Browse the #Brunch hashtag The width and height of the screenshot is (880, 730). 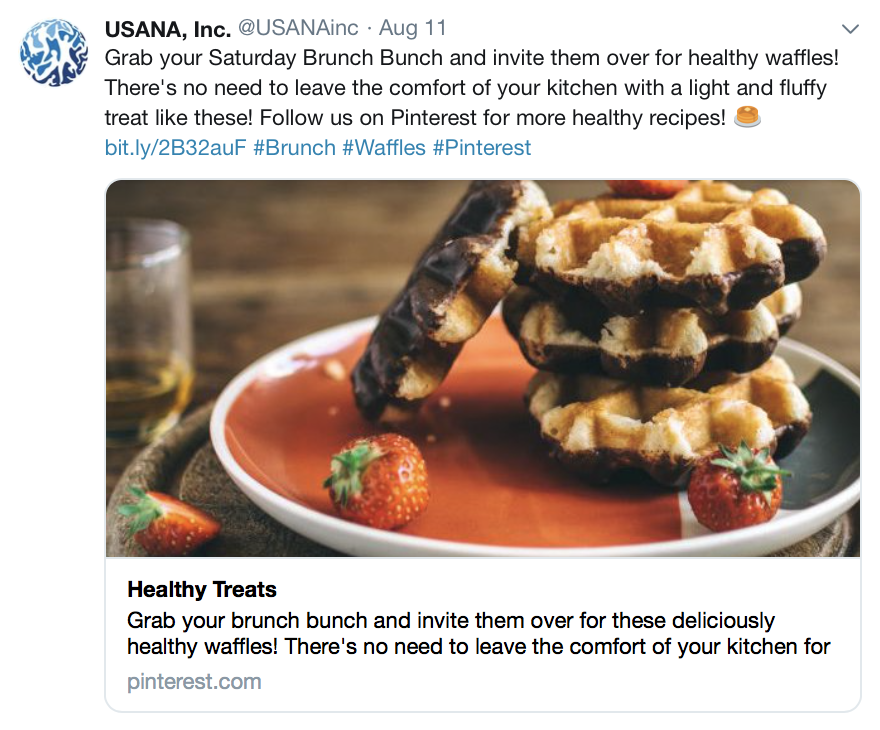294,148
